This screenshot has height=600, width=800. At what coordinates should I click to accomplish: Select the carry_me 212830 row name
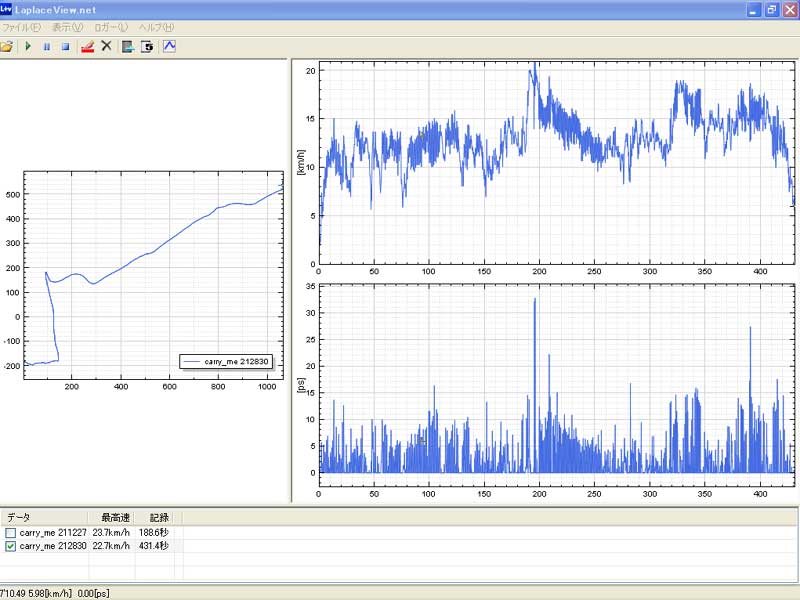point(53,546)
